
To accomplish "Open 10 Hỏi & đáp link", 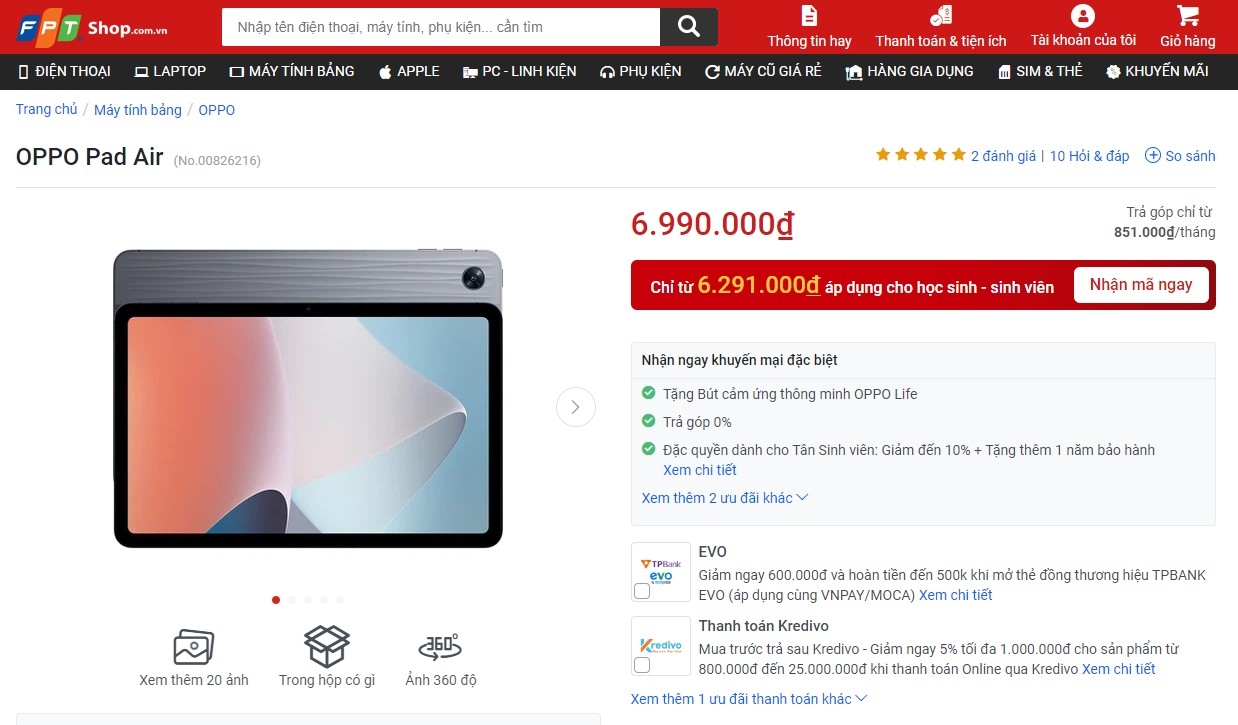I will pos(1089,156).
